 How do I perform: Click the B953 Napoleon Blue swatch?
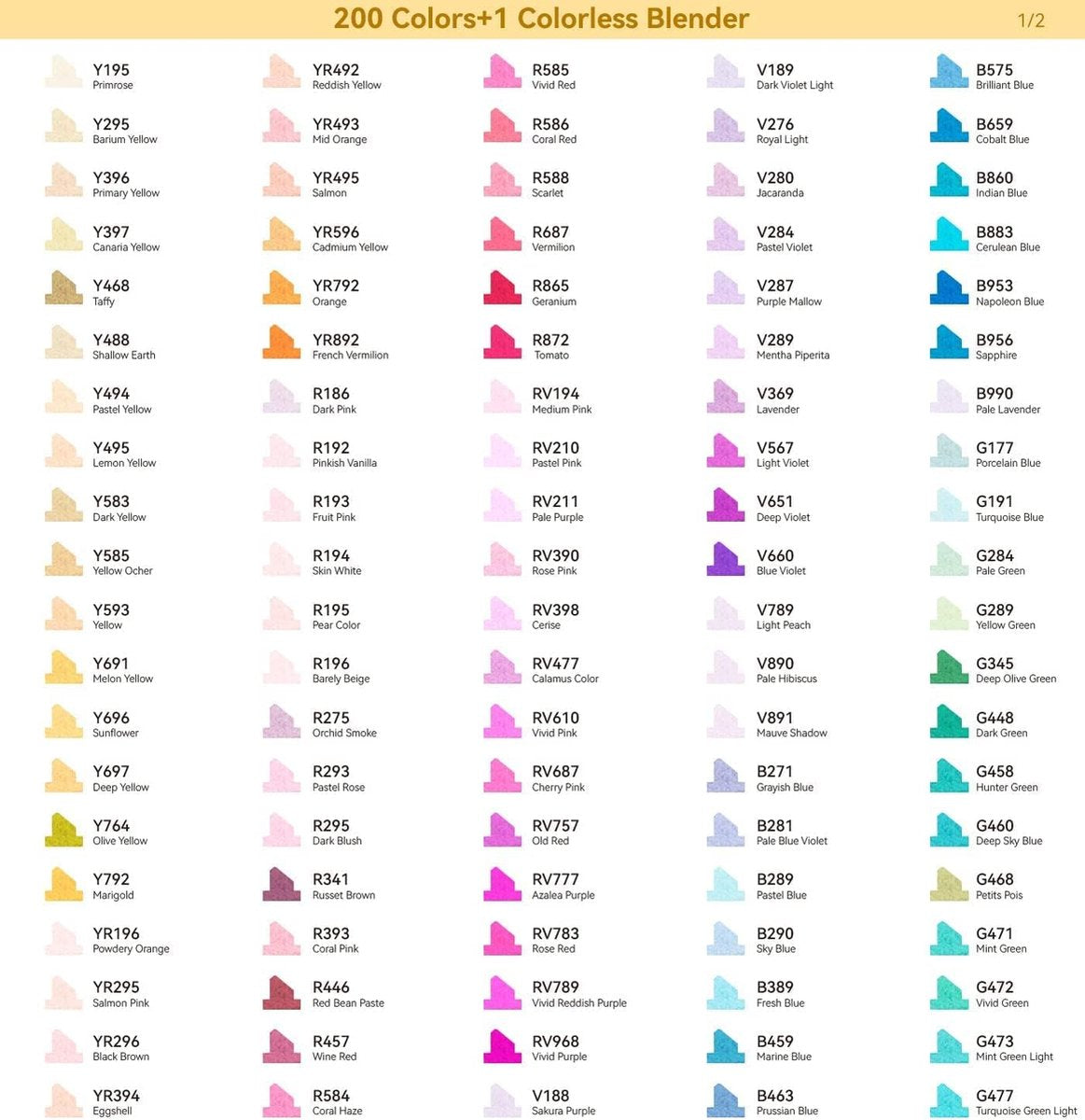[x=950, y=288]
